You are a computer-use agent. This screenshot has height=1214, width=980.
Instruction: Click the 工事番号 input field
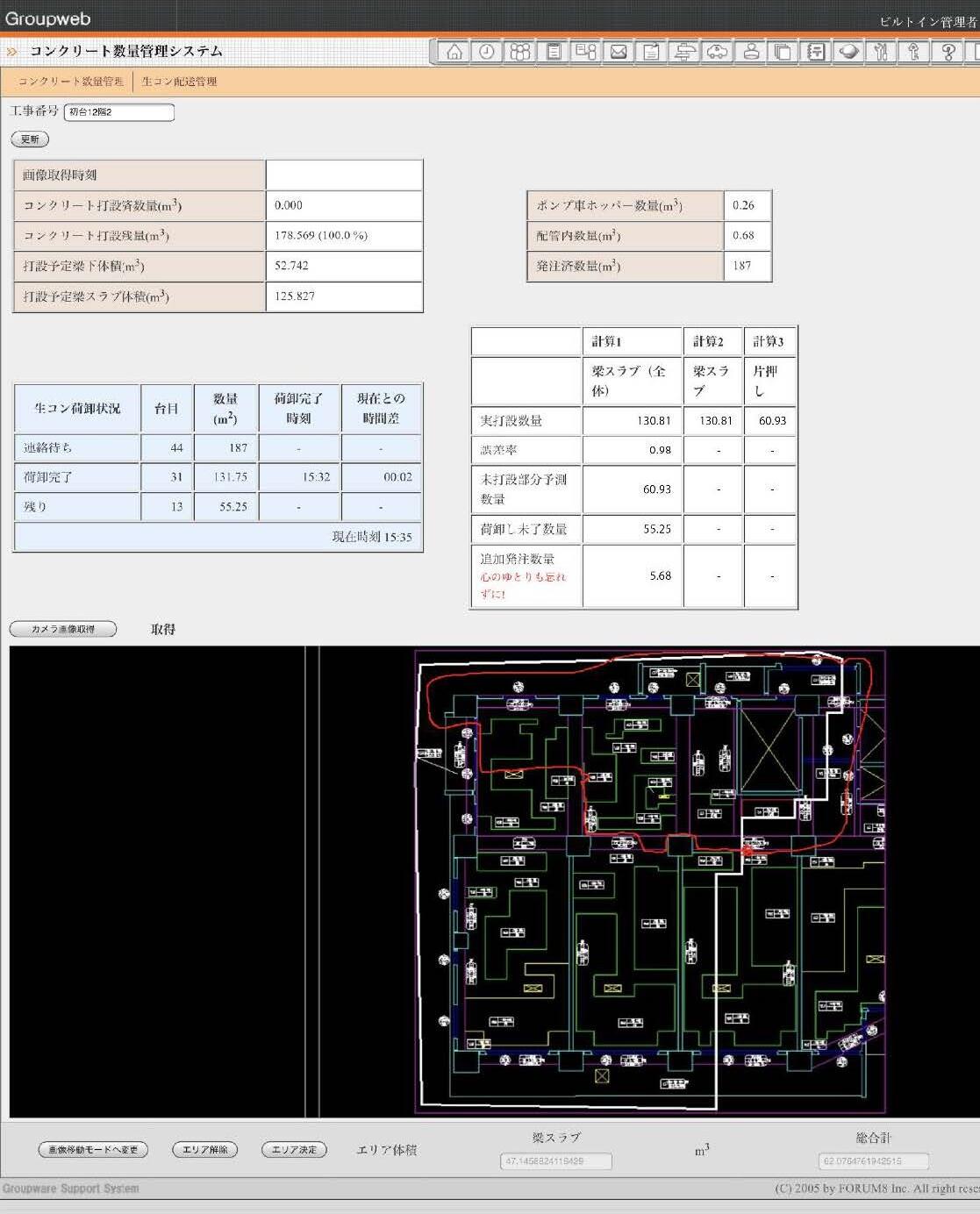pos(119,112)
